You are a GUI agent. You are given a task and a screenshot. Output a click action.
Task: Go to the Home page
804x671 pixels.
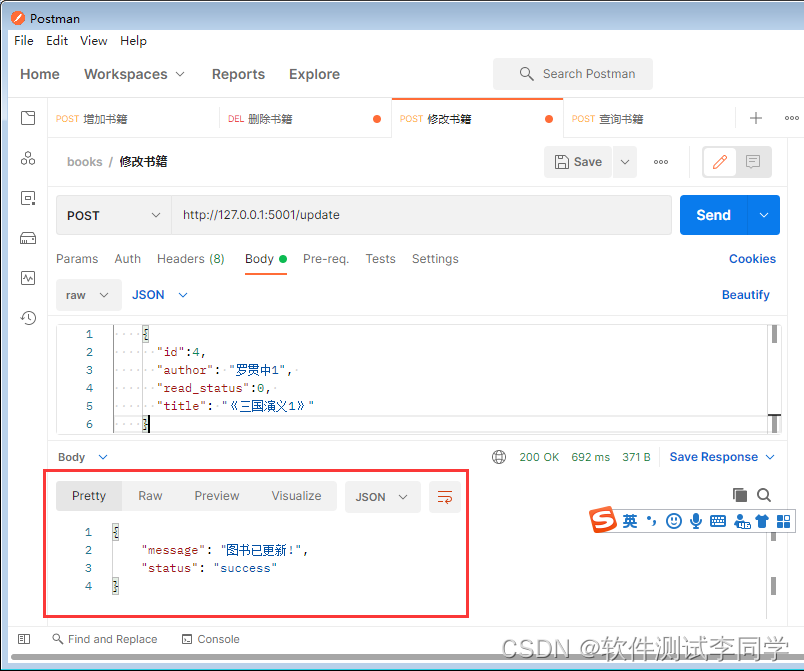(x=40, y=74)
